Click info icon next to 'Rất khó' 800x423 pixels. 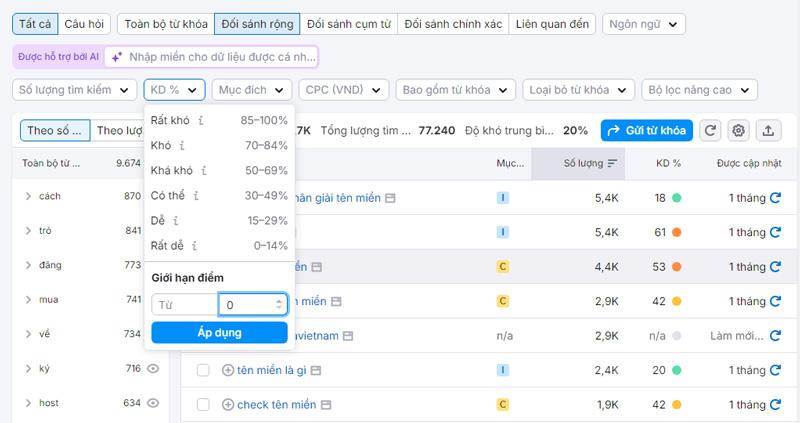[201, 120]
